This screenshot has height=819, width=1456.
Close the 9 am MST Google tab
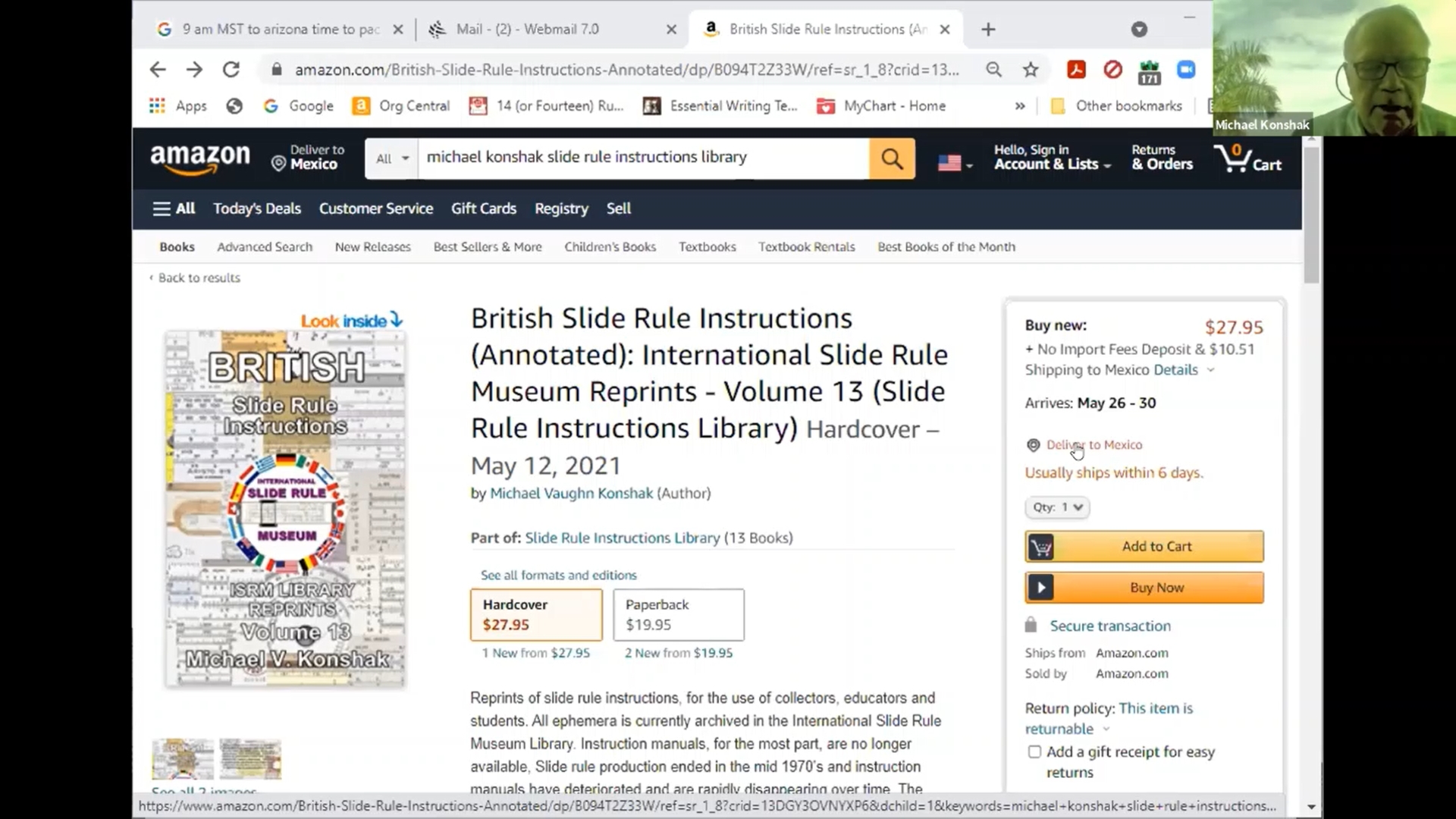[398, 30]
